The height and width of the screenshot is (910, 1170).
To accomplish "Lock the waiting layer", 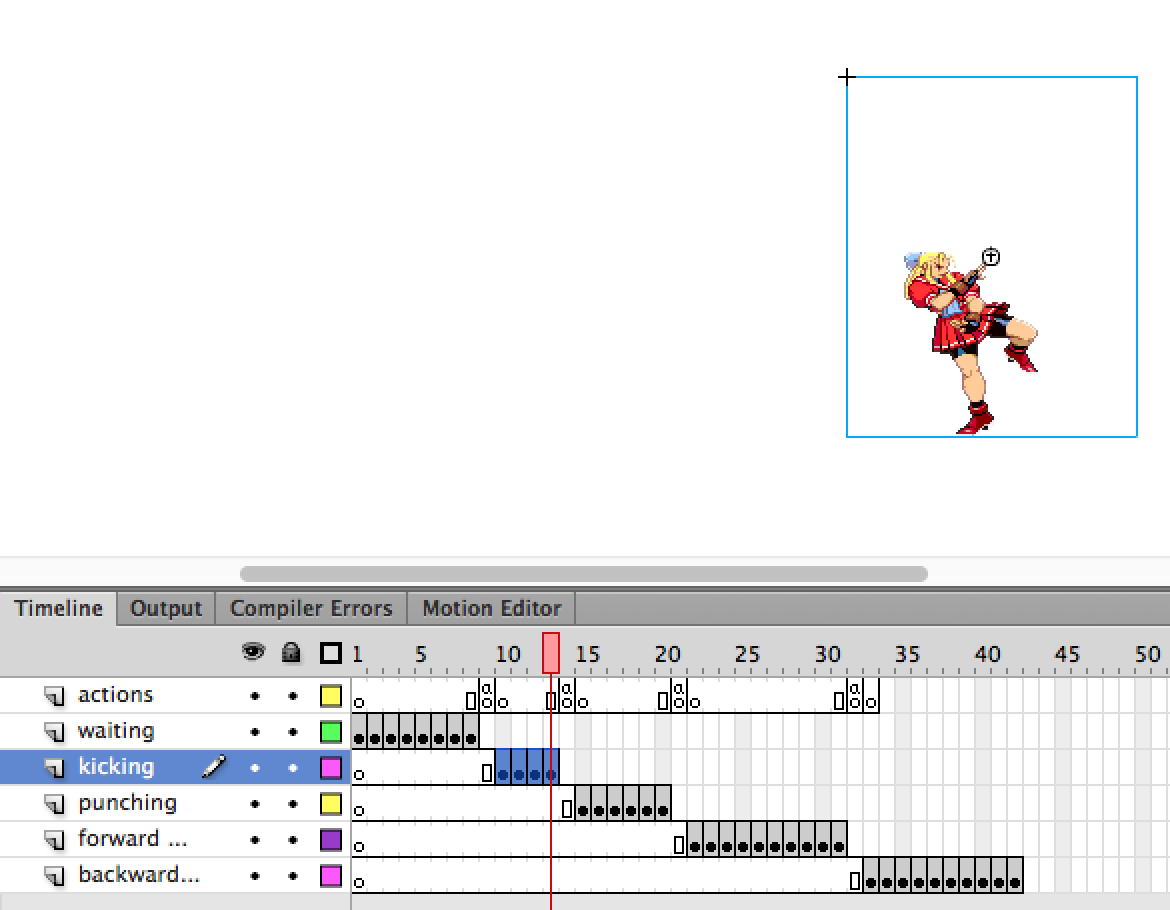I will [292, 732].
